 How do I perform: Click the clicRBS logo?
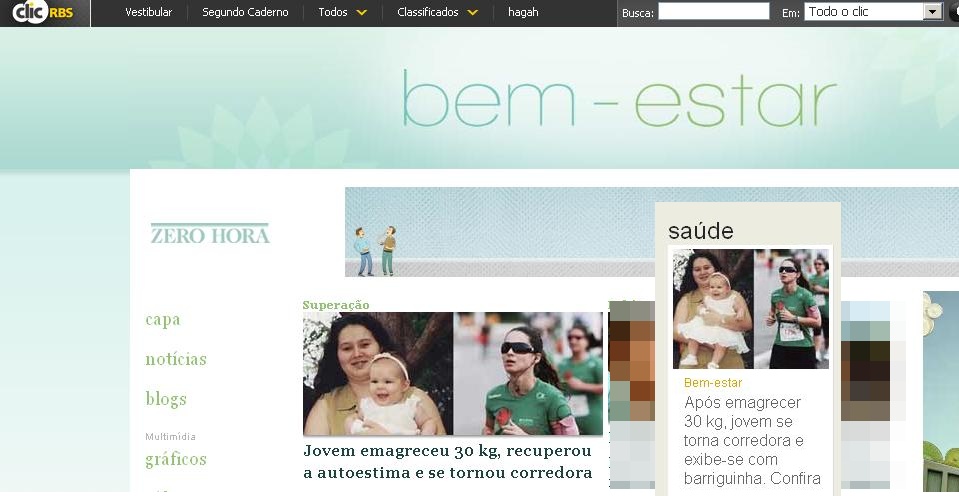click(42, 12)
